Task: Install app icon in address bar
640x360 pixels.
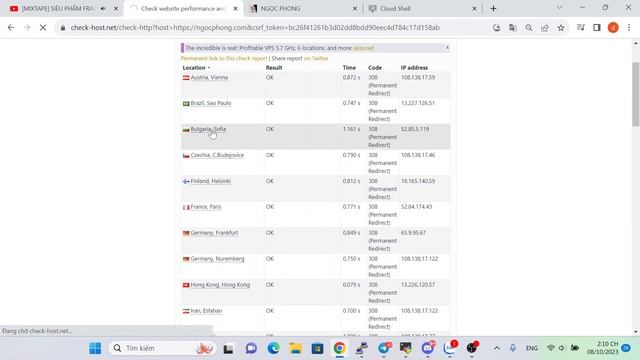Action: [x=497, y=28]
